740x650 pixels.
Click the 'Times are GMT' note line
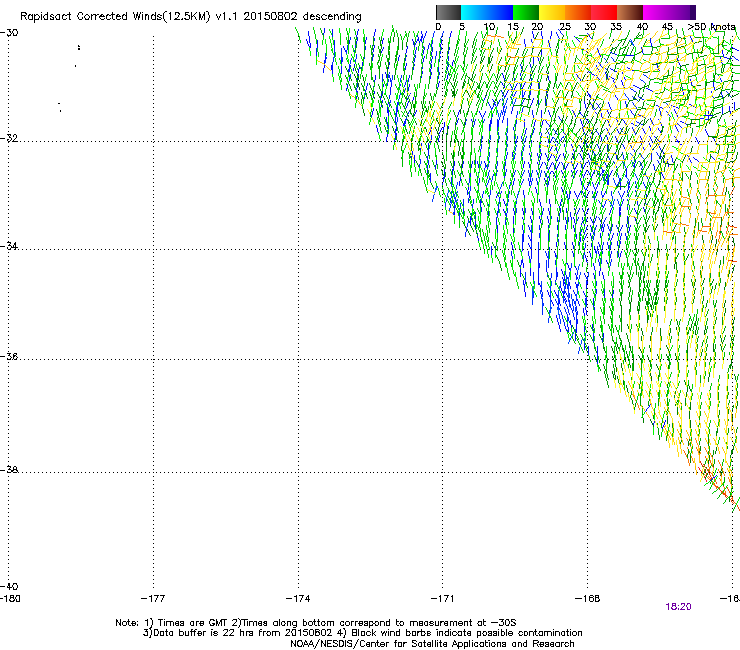coord(315,623)
